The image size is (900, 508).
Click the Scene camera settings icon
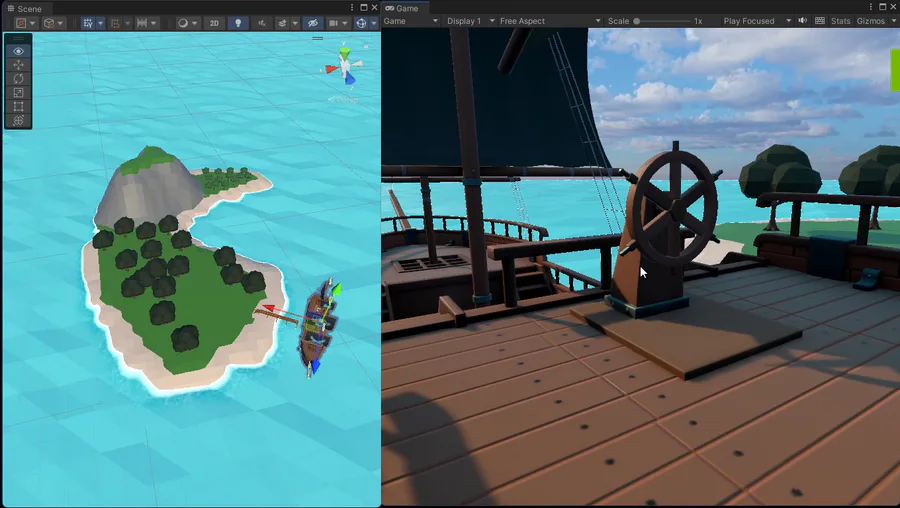pos(333,23)
